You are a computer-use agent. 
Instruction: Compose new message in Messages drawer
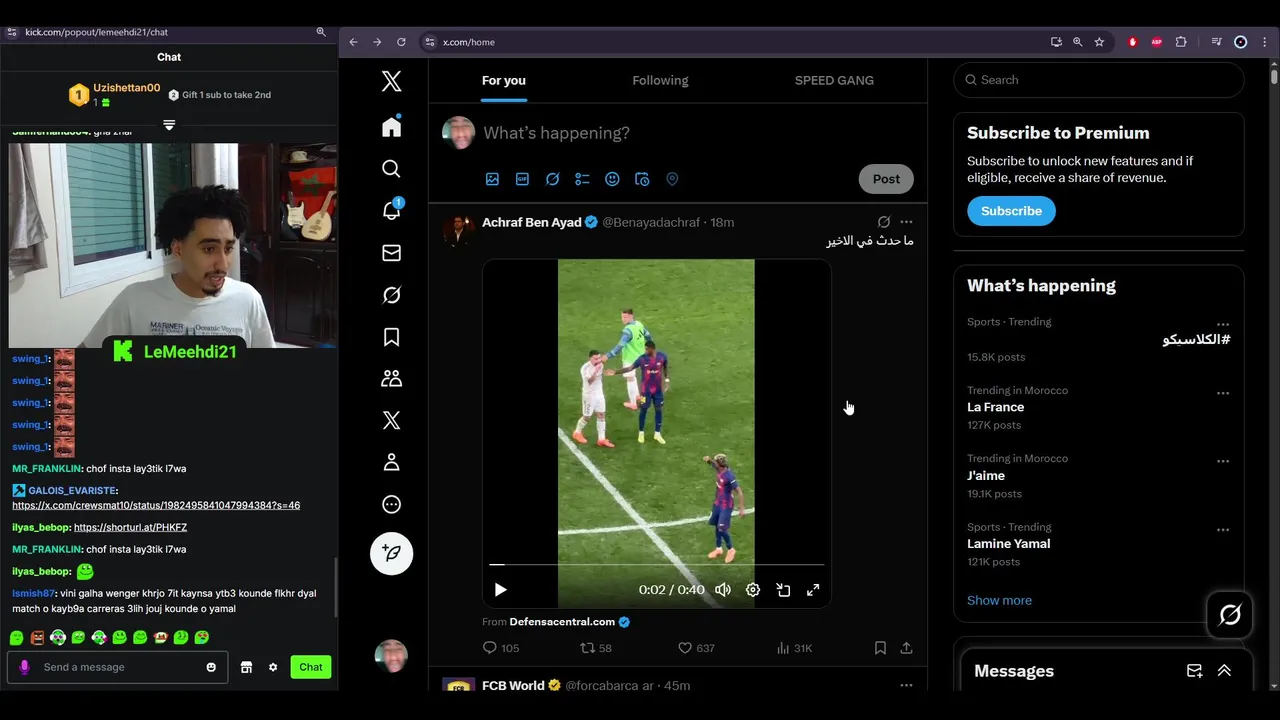pyautogui.click(x=1194, y=671)
